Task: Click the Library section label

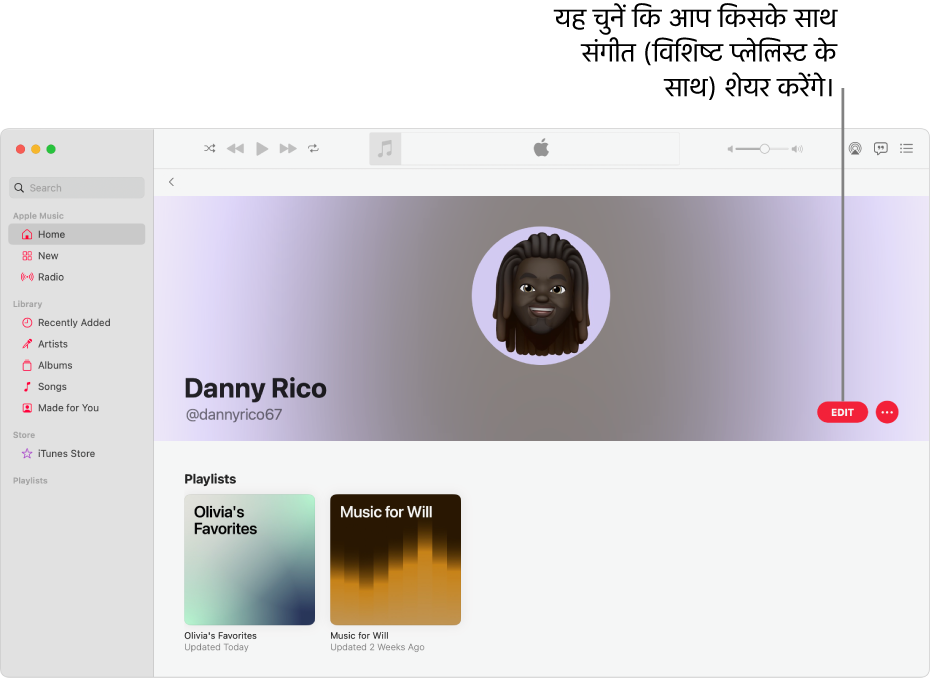Action: tap(27, 304)
